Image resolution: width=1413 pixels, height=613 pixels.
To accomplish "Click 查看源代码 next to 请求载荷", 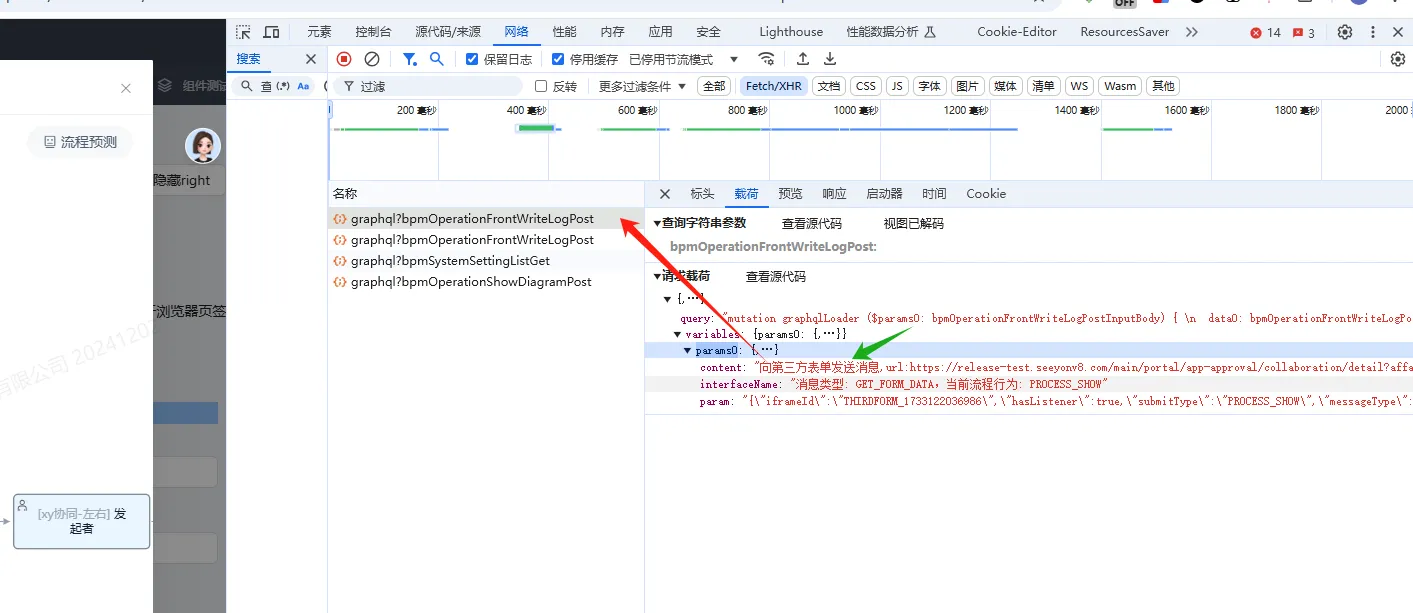I will [x=775, y=276].
